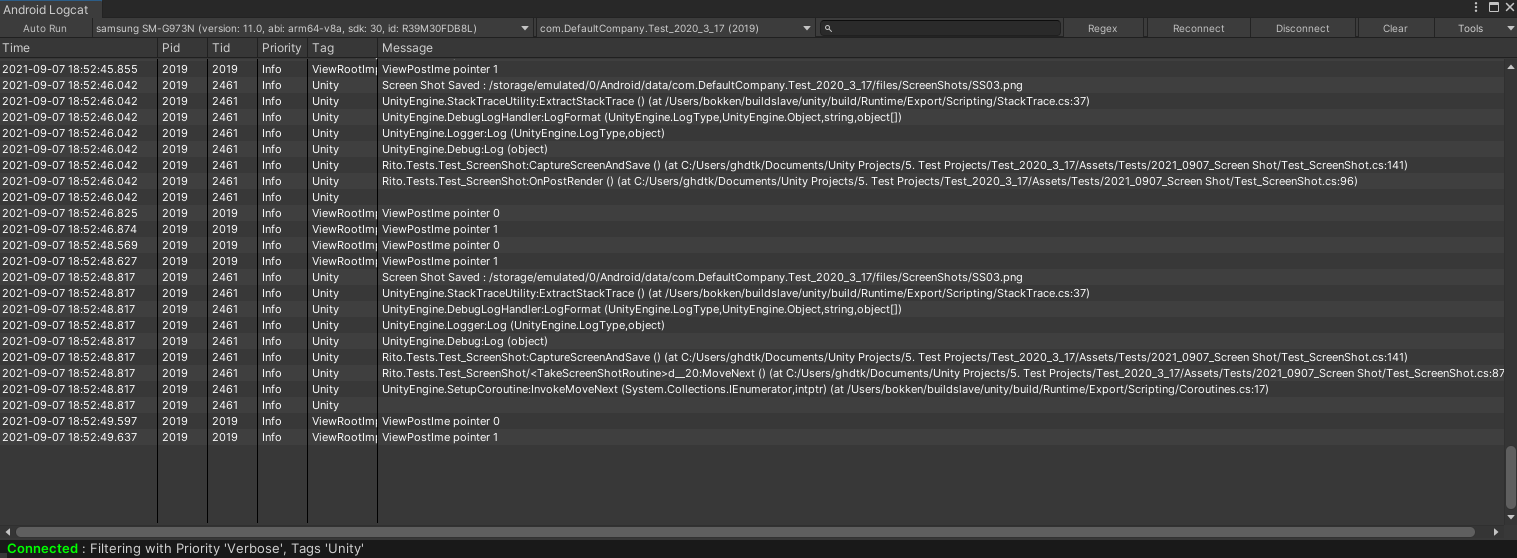Click the Tid column header
This screenshot has width=1517, height=558.
click(x=233, y=48)
